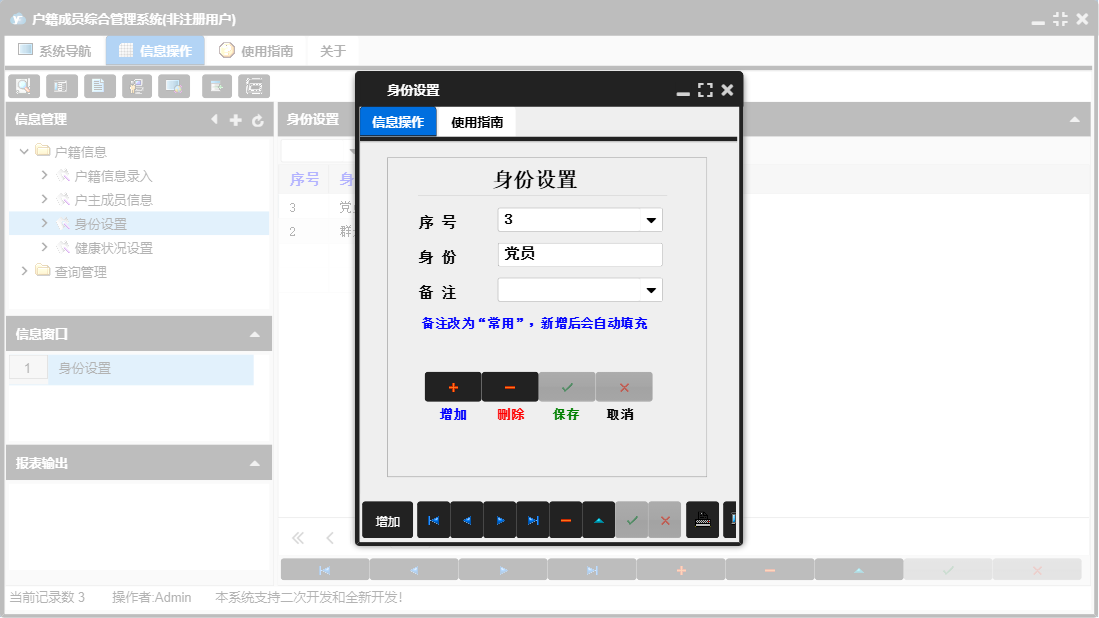Image resolution: width=1099 pixels, height=618 pixels.
Task: Advance to the next record with the arrow
Action: [x=499, y=519]
